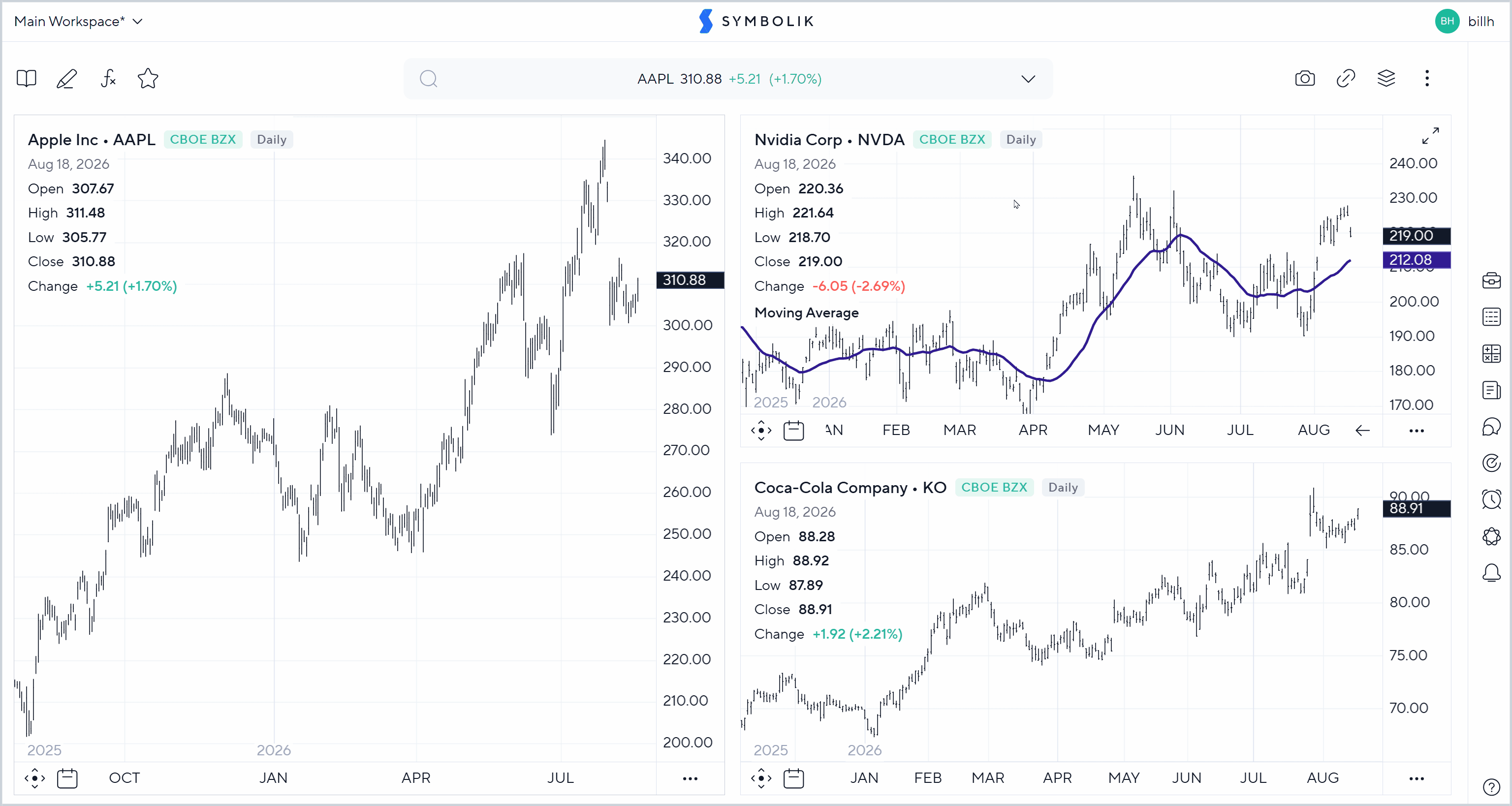This screenshot has width=1512, height=806.
Task: Open the NVDA Daily interval selector
Action: pos(1021,140)
